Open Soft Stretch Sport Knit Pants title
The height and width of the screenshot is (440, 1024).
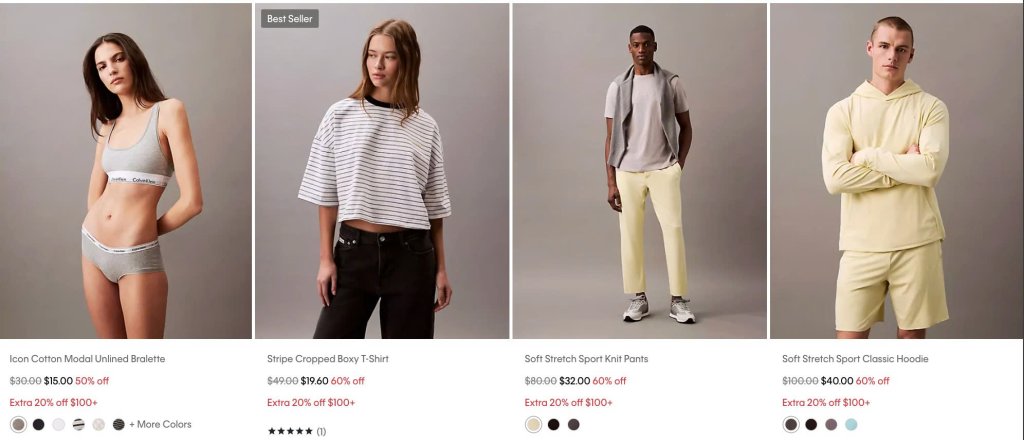click(x=586, y=358)
